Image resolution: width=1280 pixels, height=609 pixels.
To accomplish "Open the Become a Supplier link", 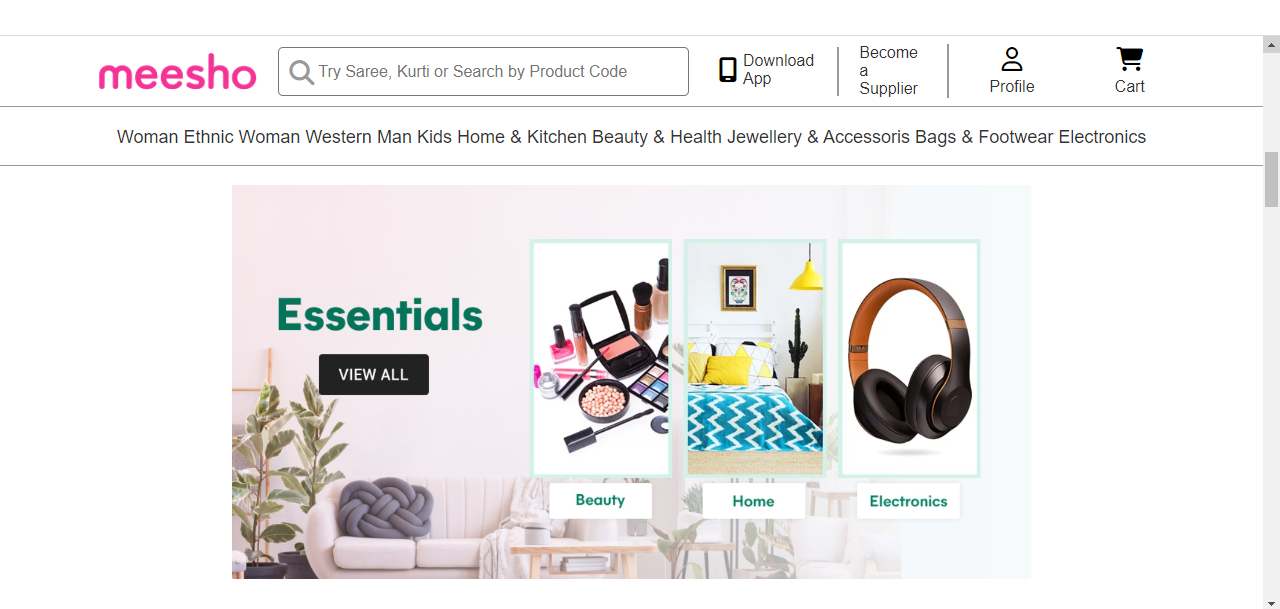I will 888,71.
